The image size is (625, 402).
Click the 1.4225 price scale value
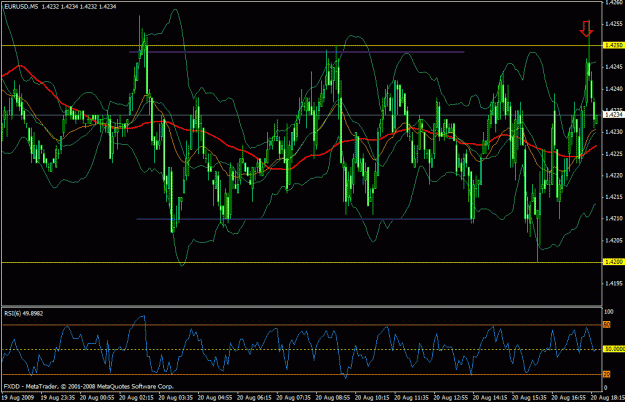(614, 154)
